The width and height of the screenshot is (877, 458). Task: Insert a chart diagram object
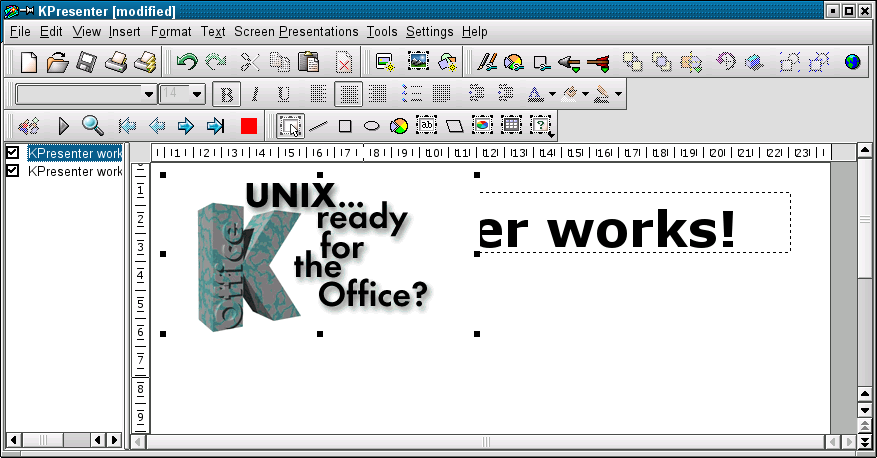point(482,125)
